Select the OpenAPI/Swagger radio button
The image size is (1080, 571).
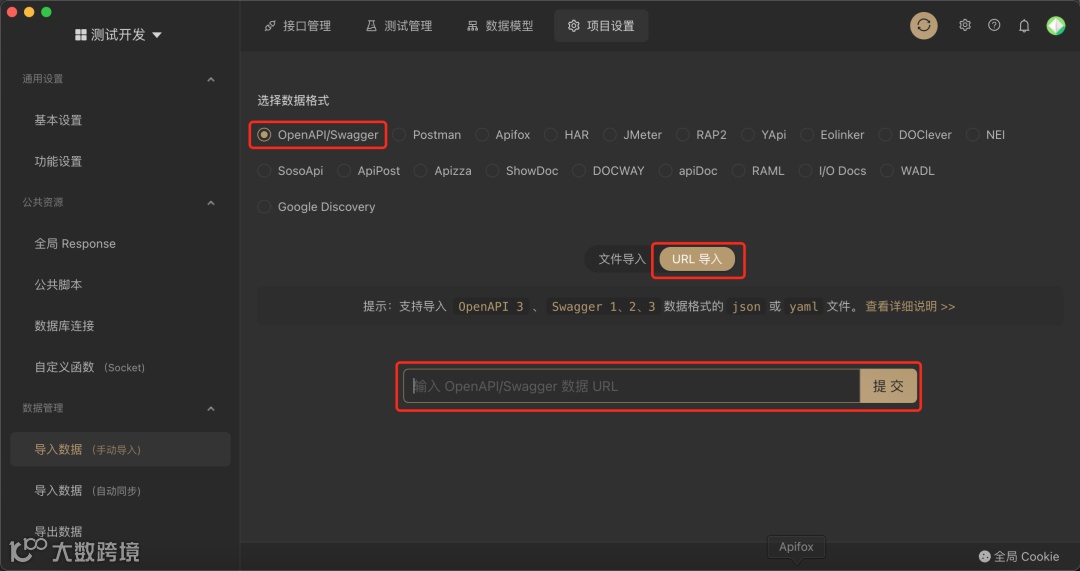click(264, 135)
